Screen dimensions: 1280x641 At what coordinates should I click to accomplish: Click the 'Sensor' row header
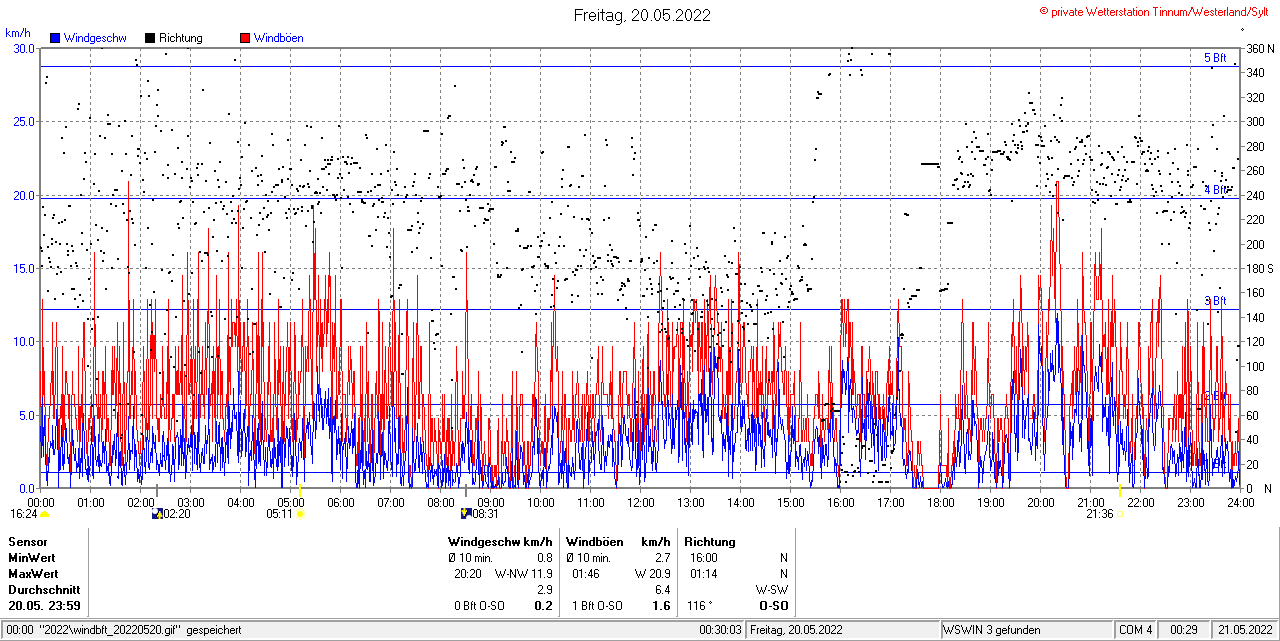coord(27,542)
